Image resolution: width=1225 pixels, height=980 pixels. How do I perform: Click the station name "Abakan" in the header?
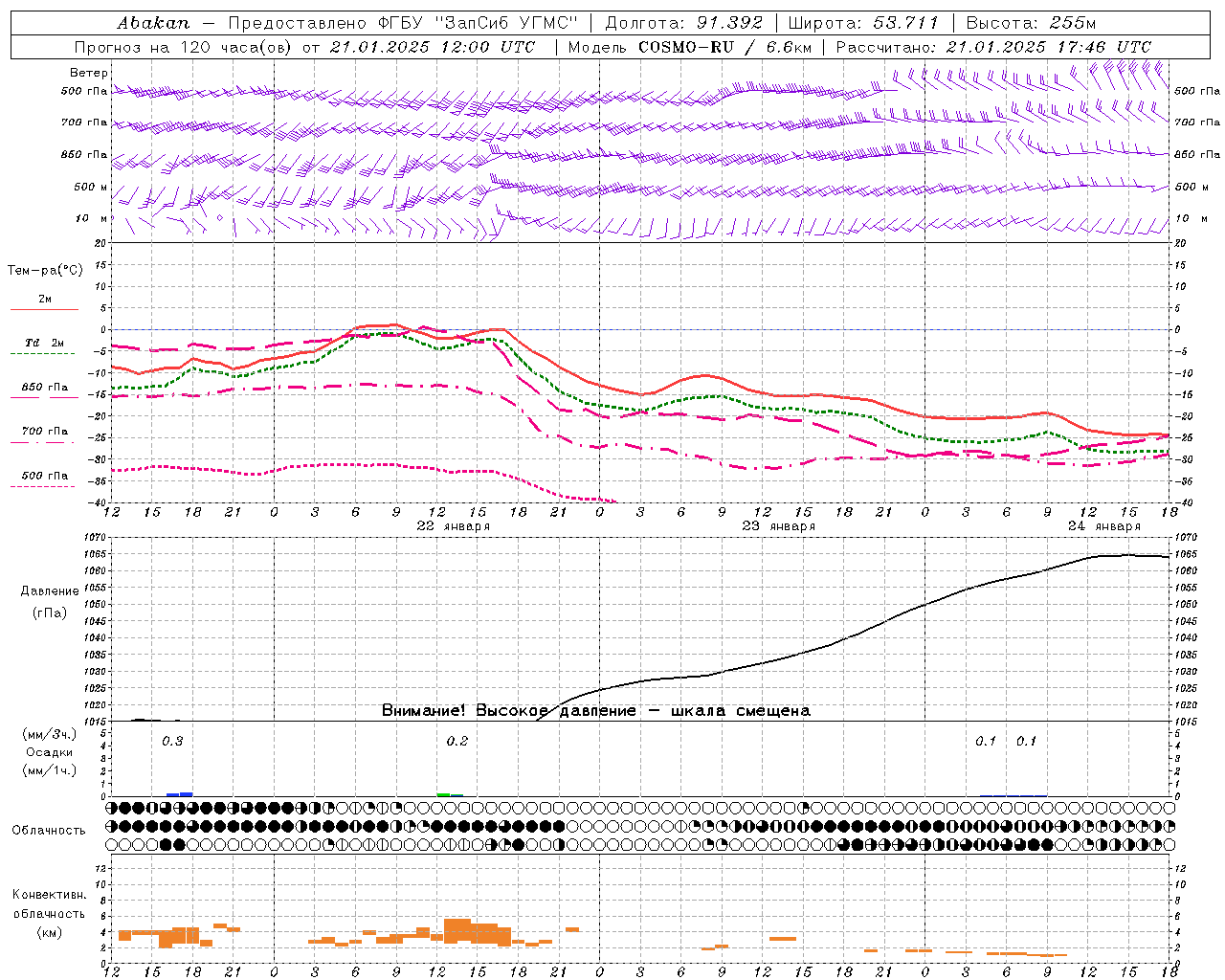pyautogui.click(x=153, y=23)
